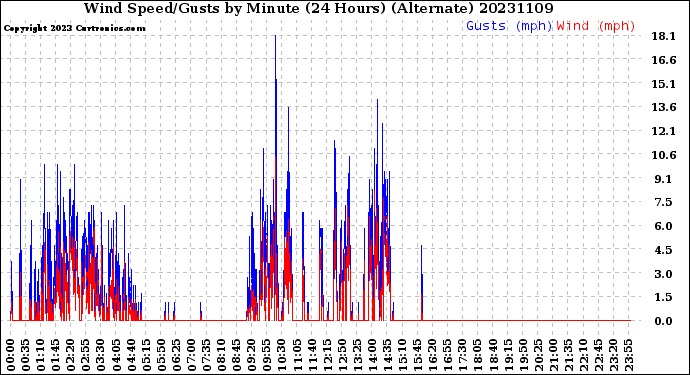Click the 23:55 time label

[629, 355]
